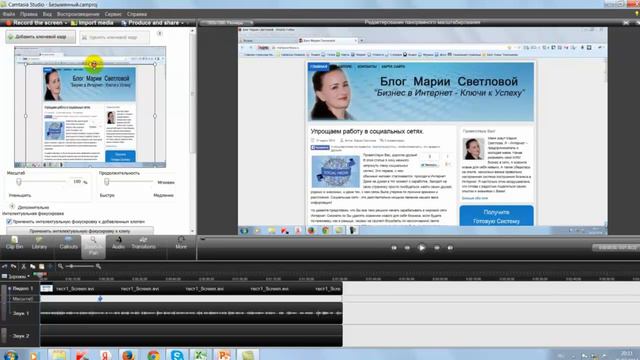This screenshot has width=640, height=360.
Task: Open the Library tab
Action: click(39, 243)
